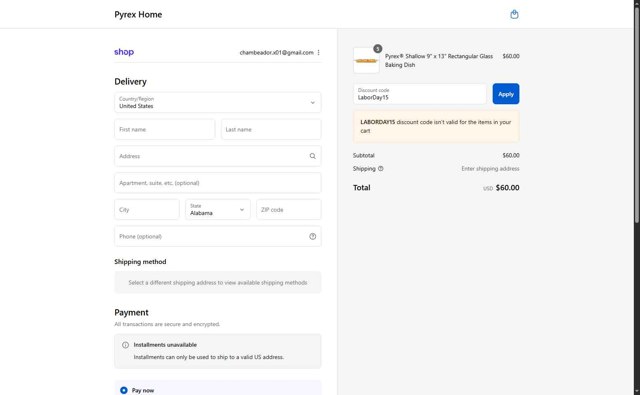Open the Country/Region dropdown
The width and height of the screenshot is (640, 395).
pyautogui.click(x=218, y=102)
